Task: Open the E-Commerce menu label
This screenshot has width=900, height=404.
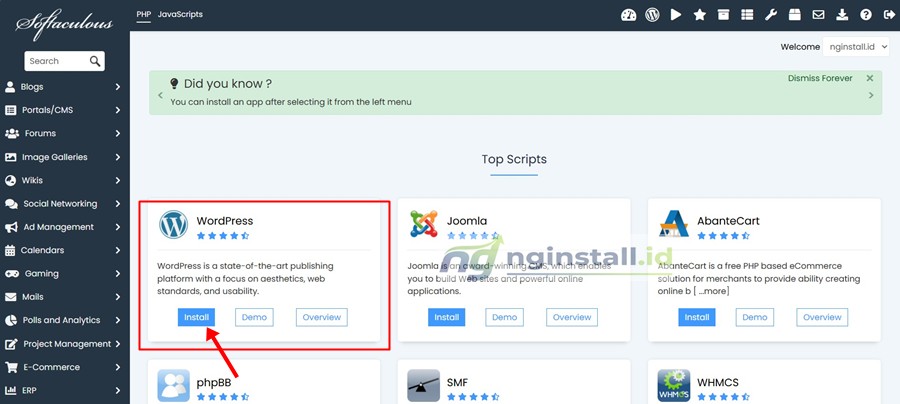Action: 52,367
